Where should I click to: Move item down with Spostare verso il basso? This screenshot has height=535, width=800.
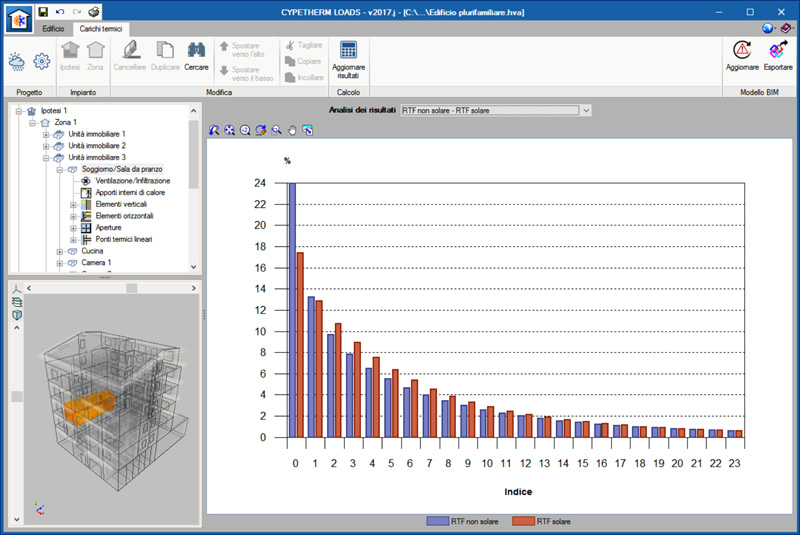point(247,73)
